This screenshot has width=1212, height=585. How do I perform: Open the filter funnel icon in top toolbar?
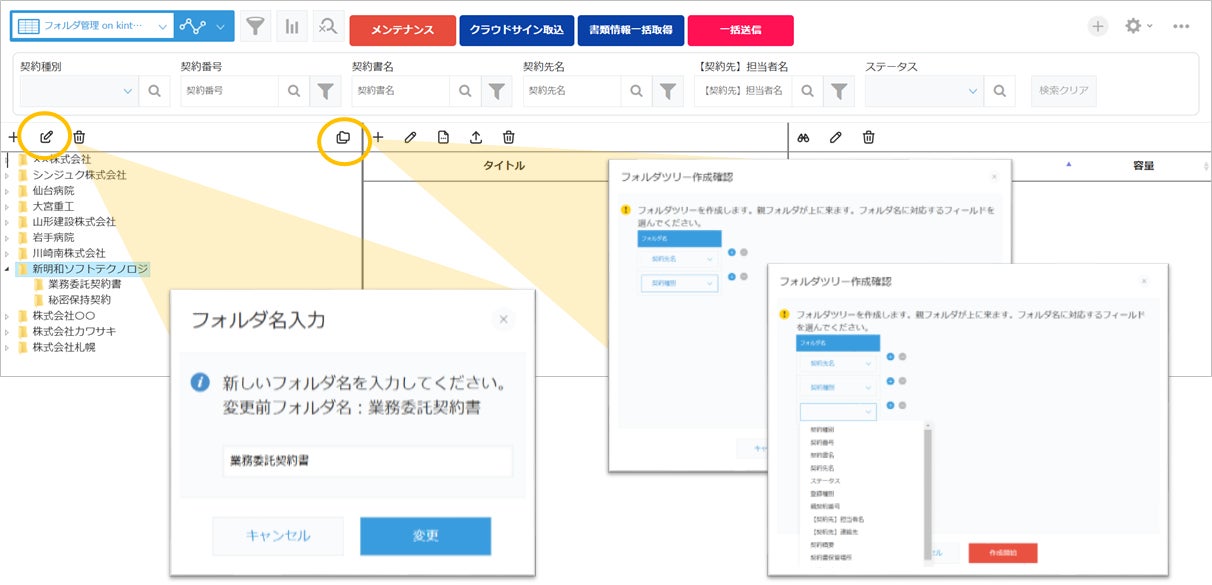tap(256, 27)
